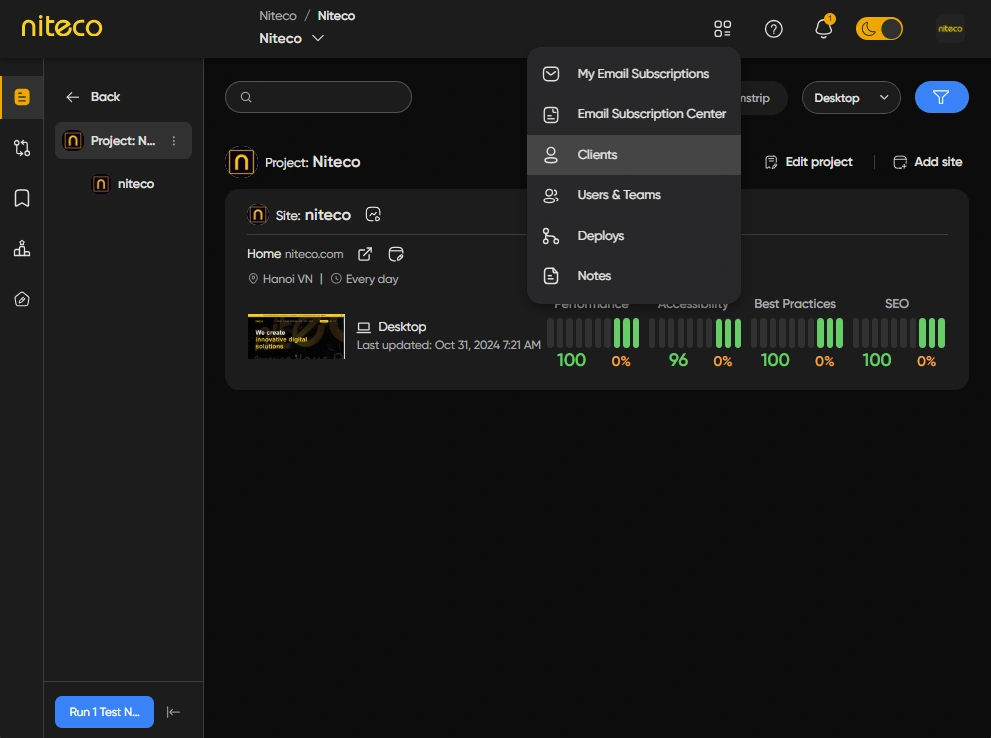Choose Email Subscription Center menu item
This screenshot has width=991, height=738.
point(634,114)
